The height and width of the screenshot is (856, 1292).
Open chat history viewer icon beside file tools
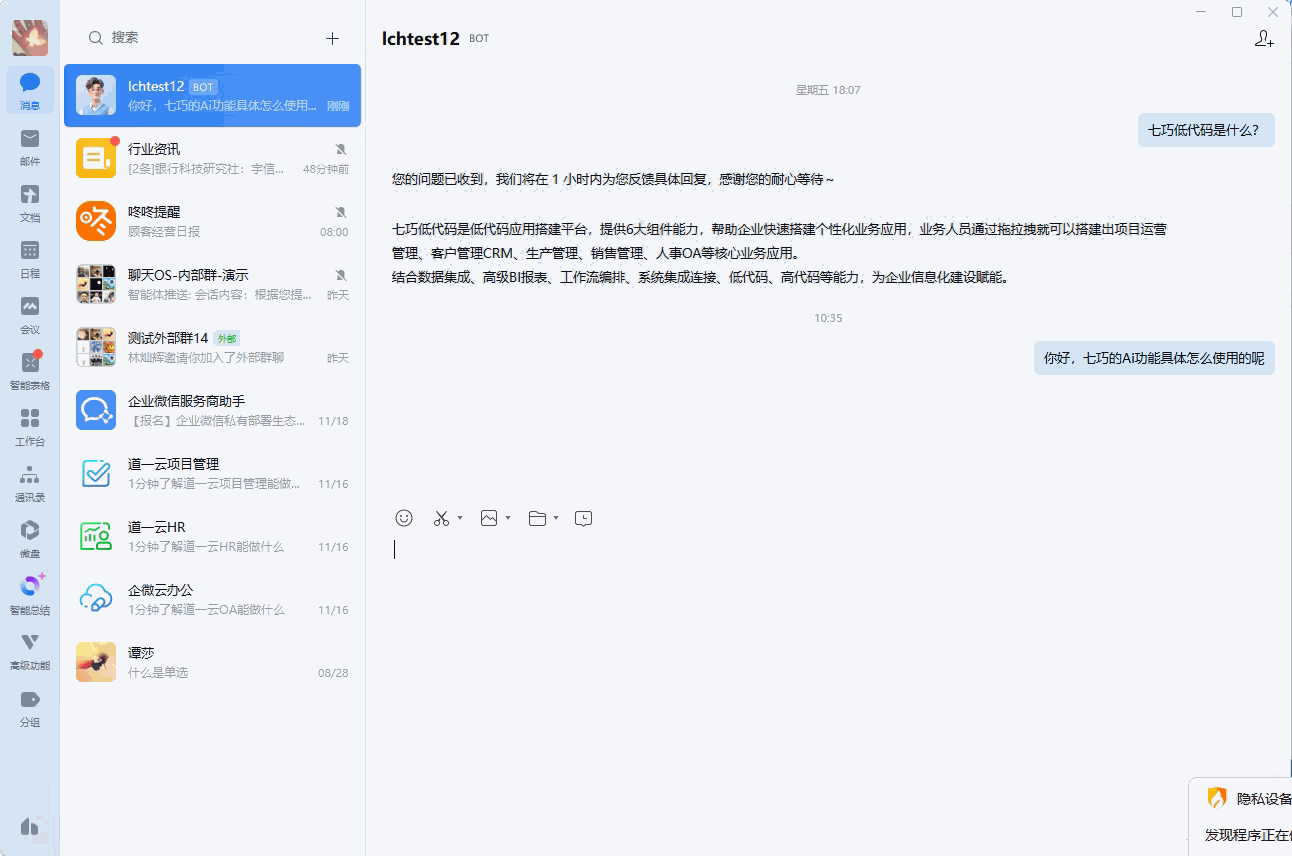[x=584, y=518]
